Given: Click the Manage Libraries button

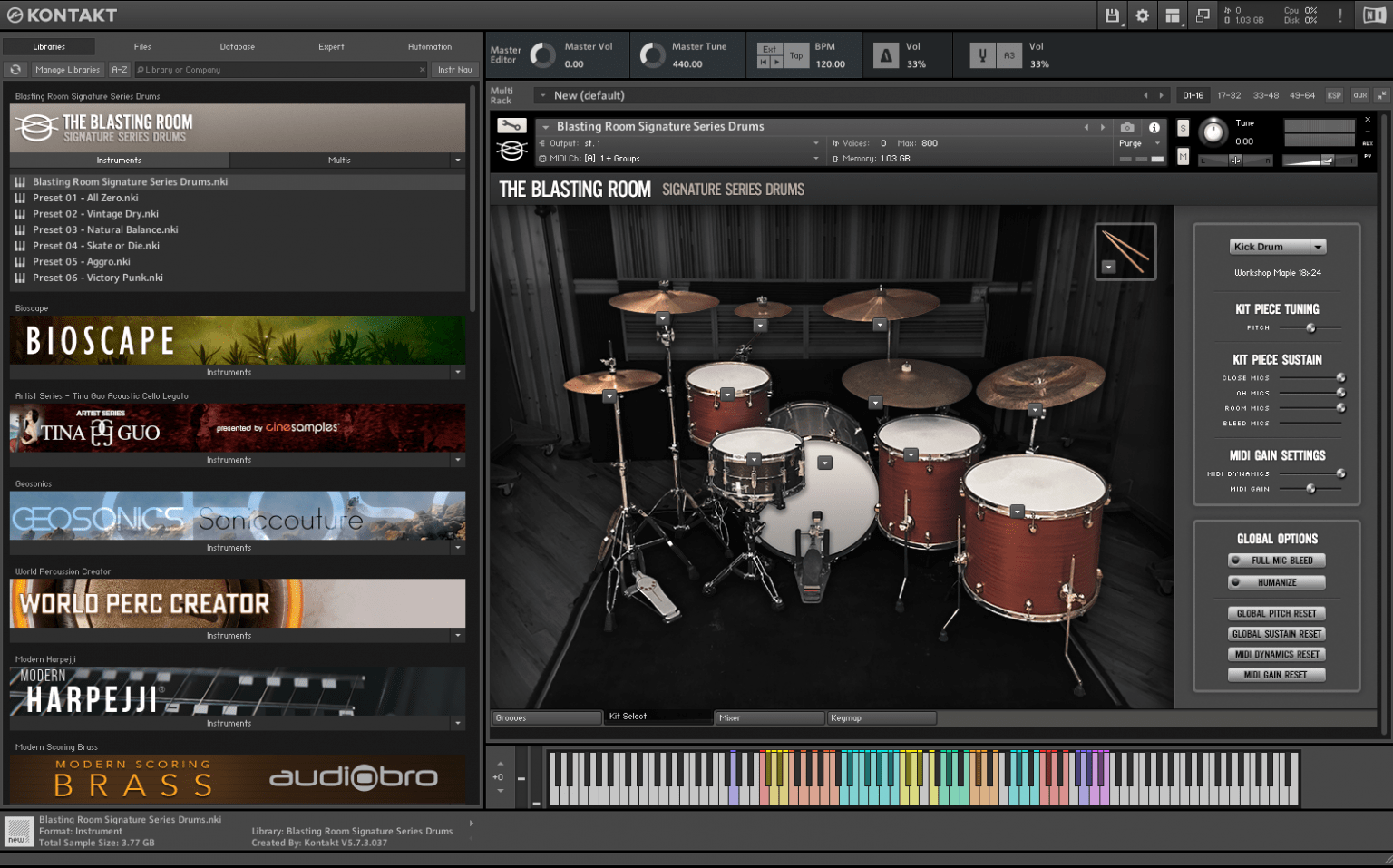Looking at the screenshot, I should pyautogui.click(x=67, y=70).
